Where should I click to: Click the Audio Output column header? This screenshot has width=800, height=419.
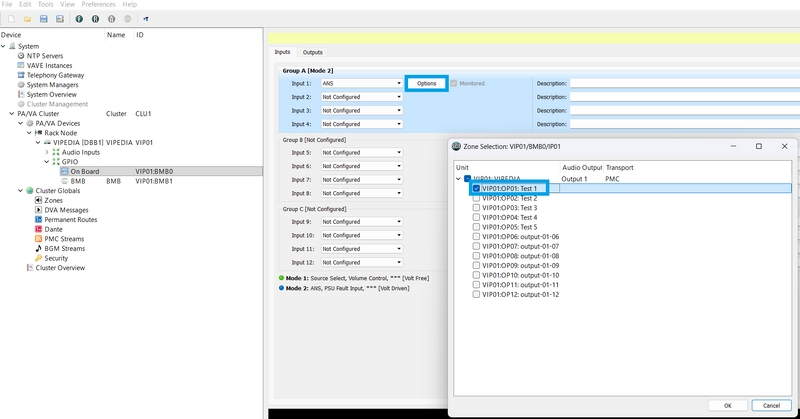point(582,167)
